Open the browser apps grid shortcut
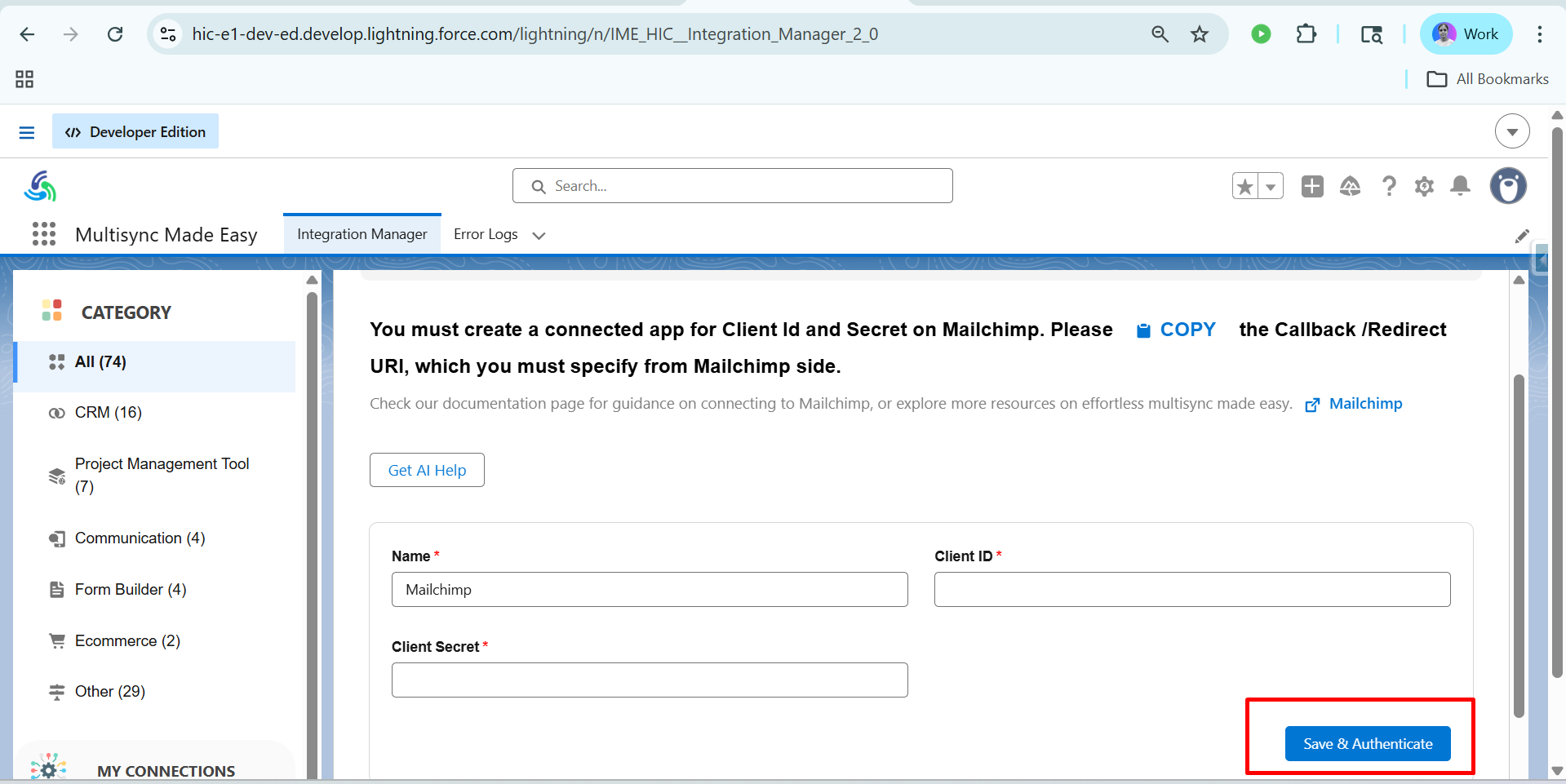 pyautogui.click(x=24, y=79)
